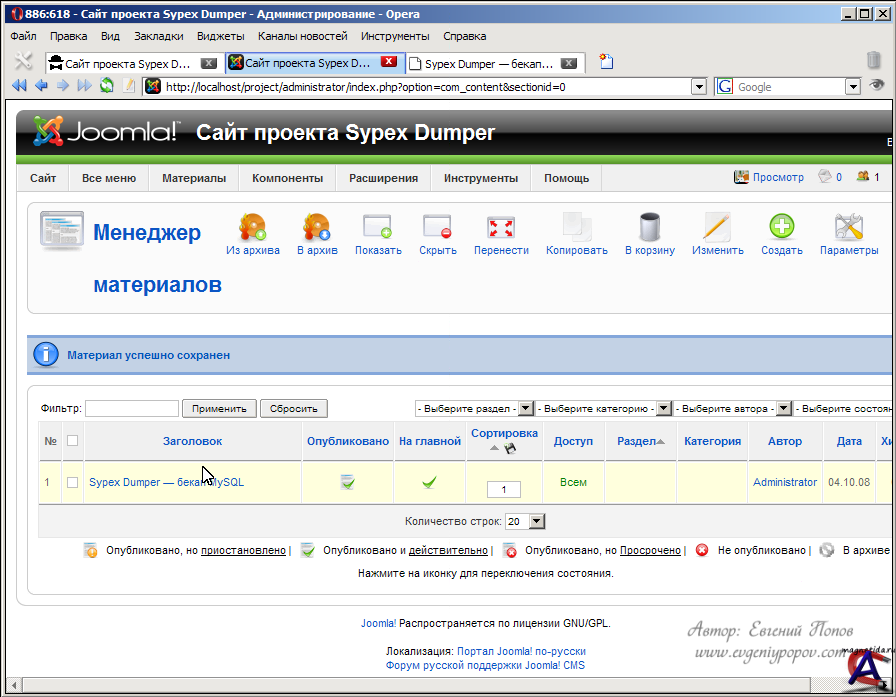This screenshot has width=896, height=697.
Task: Toggle the published status icon of the article
Action: (x=348, y=482)
